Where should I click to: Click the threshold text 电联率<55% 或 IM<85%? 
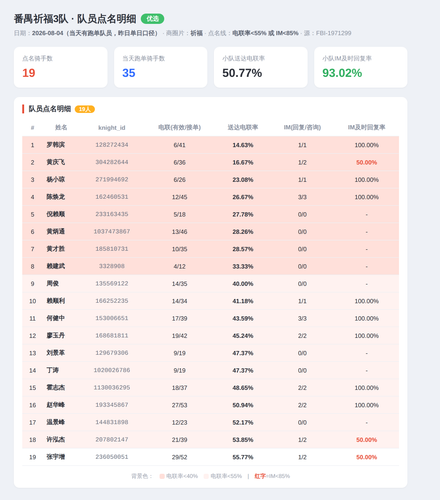point(265,33)
